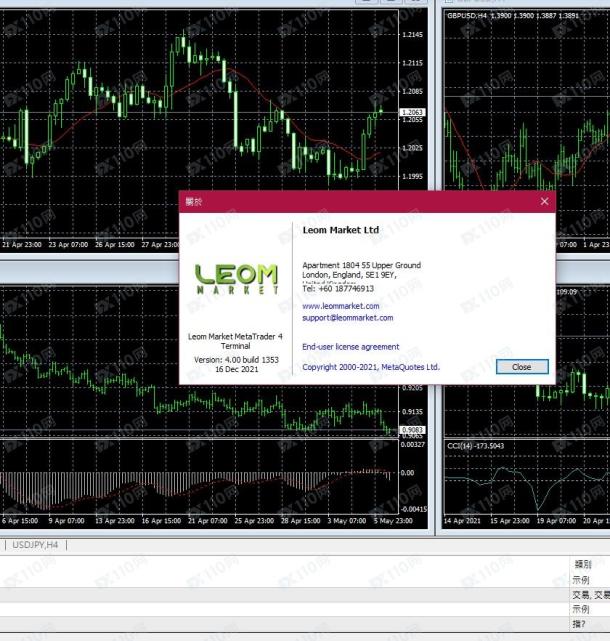Viewport: 610px width, 641px height.
Task: Click the Copyright MetaQuotes Ltd. link
Action: click(x=371, y=367)
